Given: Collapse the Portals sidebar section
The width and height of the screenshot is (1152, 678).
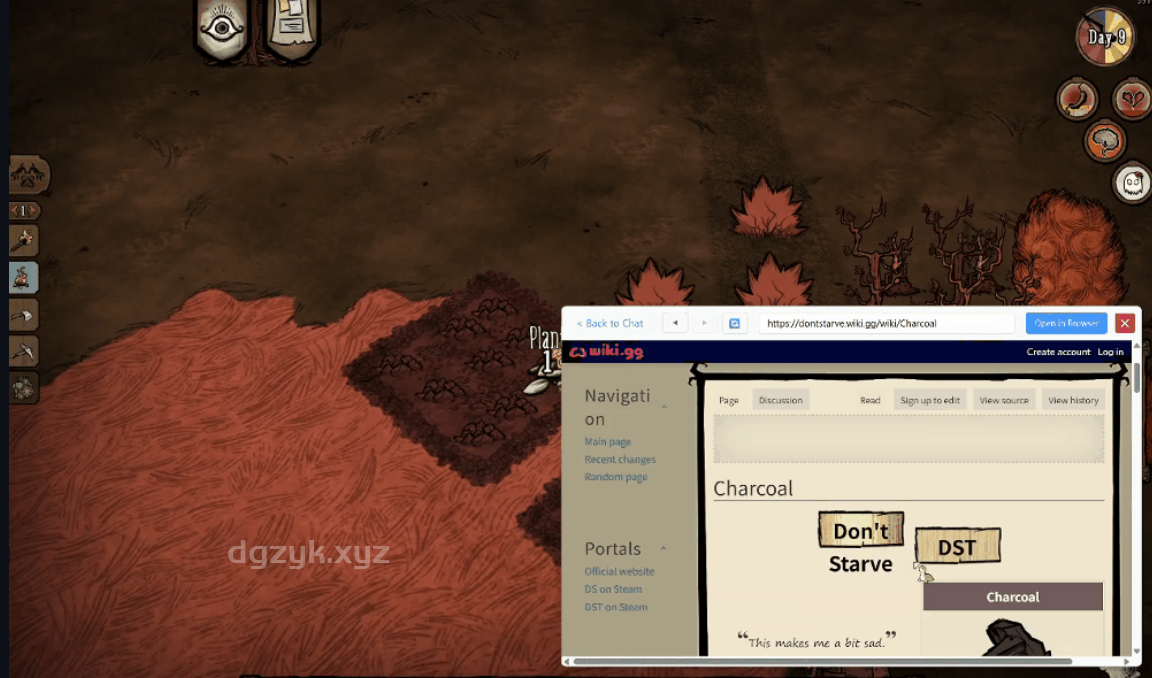Looking at the screenshot, I should (662, 549).
